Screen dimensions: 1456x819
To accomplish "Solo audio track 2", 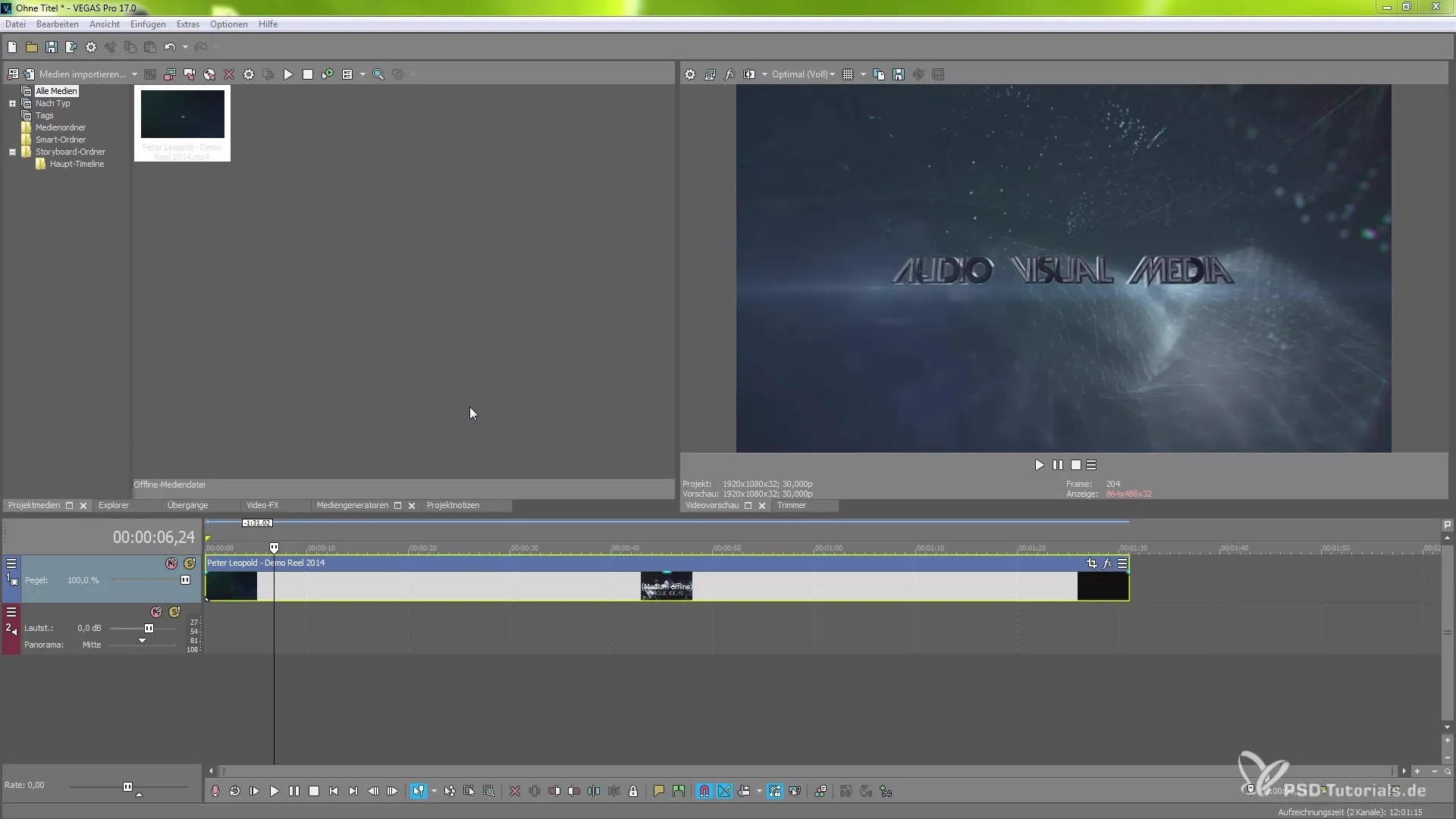I will 174,612.
